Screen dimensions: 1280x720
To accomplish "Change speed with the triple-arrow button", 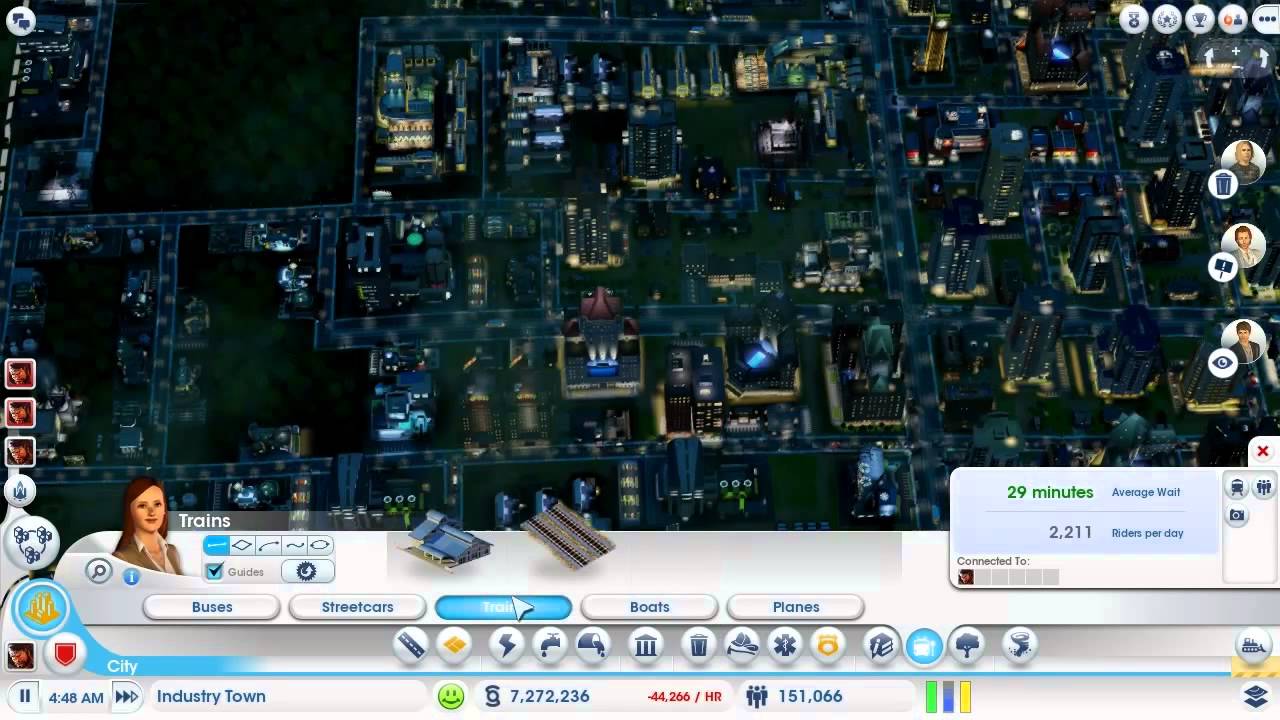I will (126, 696).
